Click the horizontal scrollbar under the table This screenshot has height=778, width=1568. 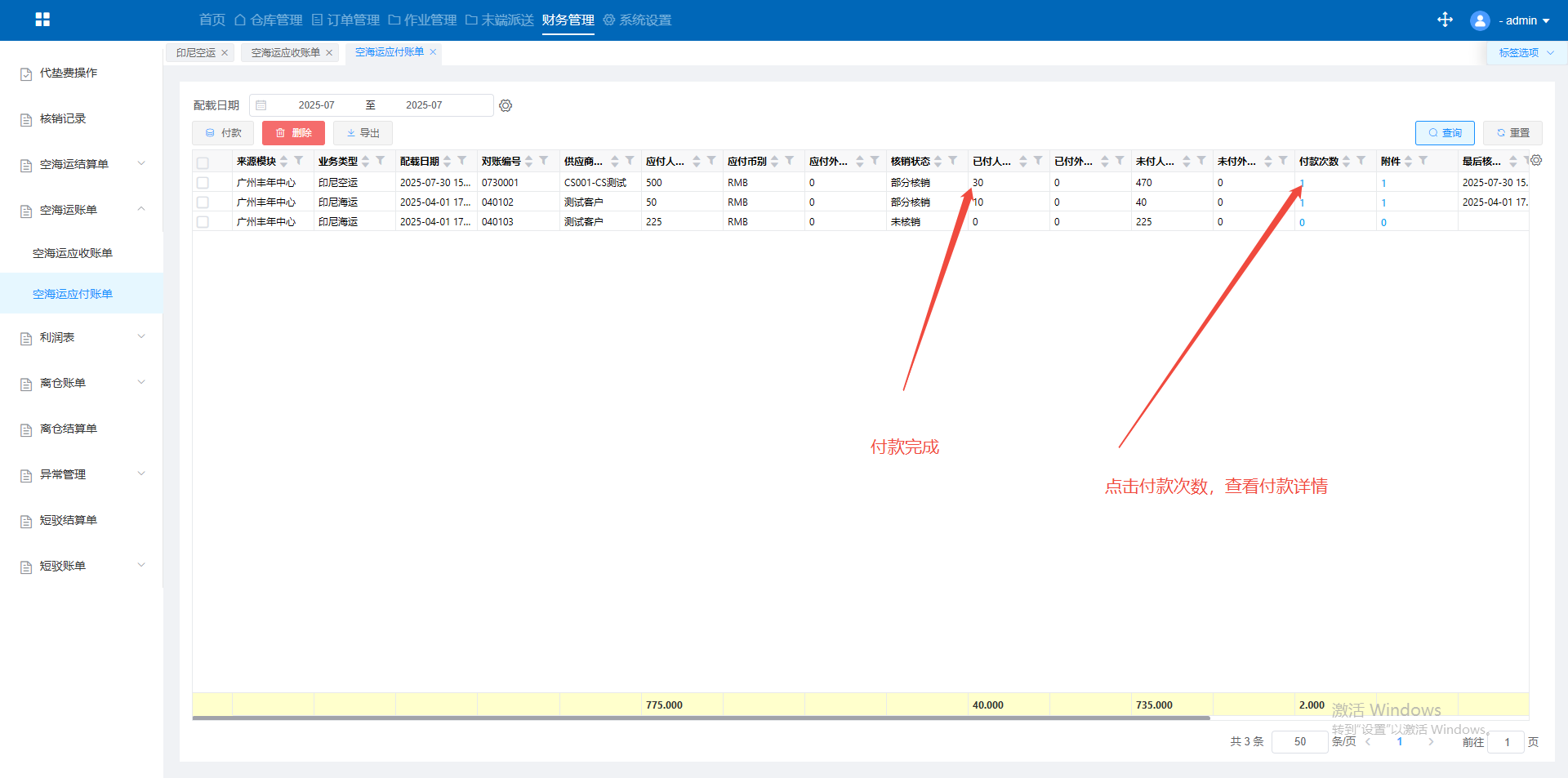[701, 718]
